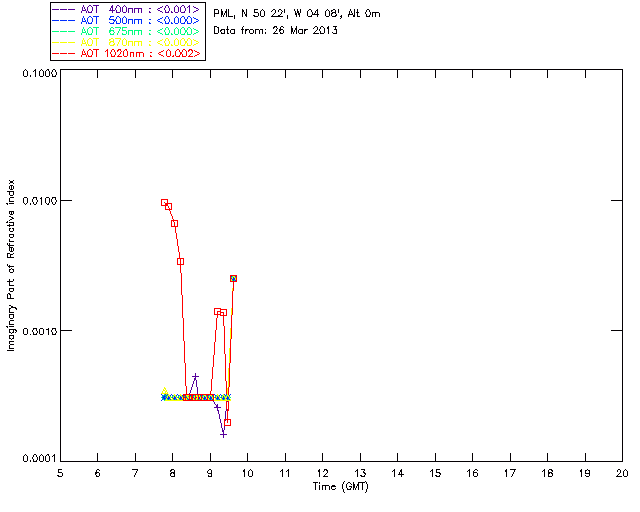Click the PML station coordinates title line
640x512 pixels.
click(x=297, y=14)
